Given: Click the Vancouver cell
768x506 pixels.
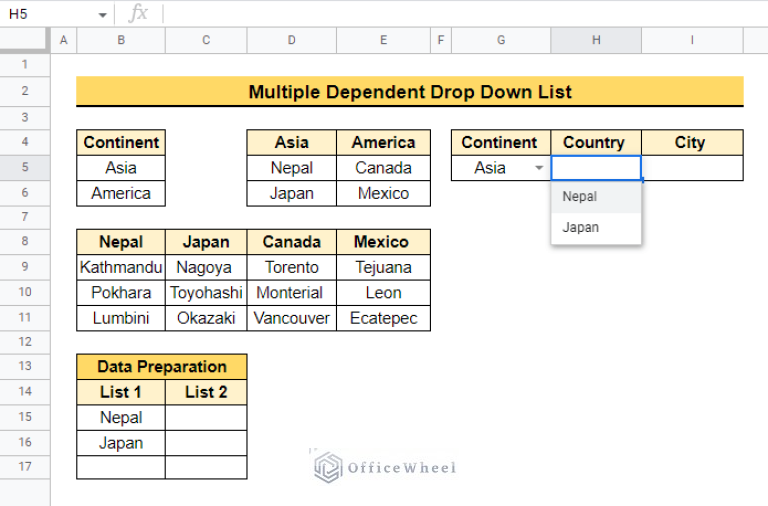Looking at the screenshot, I should (x=292, y=318).
